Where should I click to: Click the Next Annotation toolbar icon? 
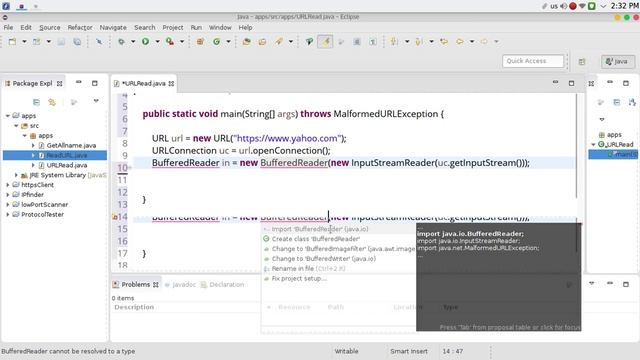pos(394,42)
